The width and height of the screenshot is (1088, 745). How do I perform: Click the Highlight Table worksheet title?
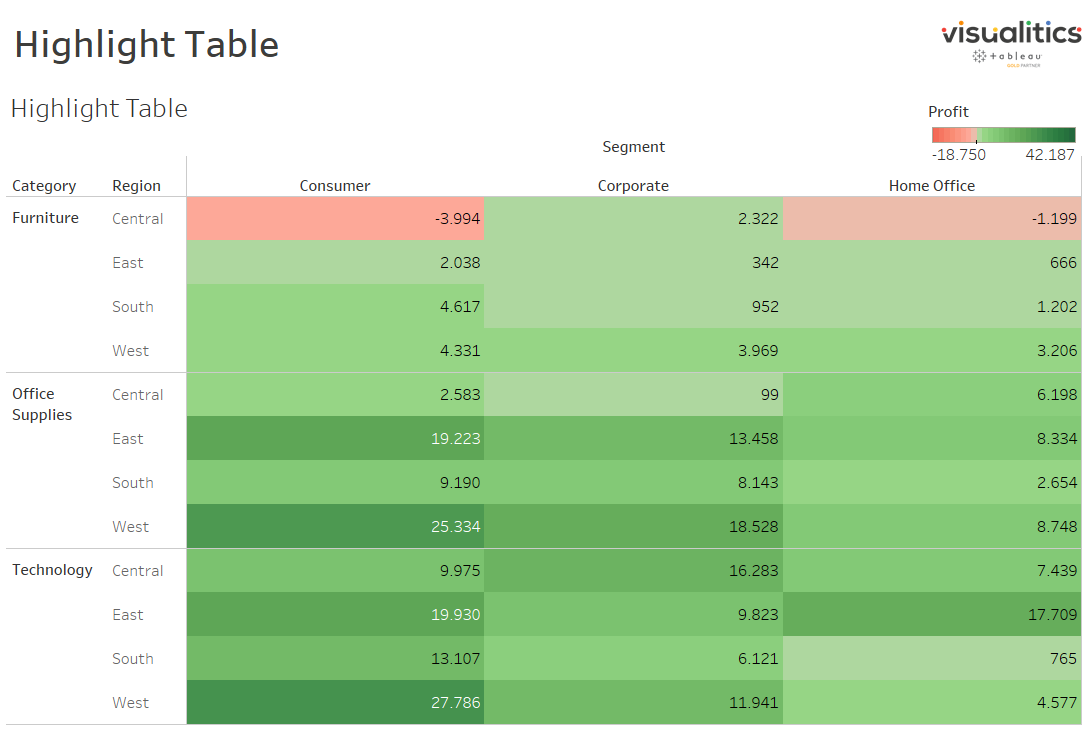tap(98, 108)
